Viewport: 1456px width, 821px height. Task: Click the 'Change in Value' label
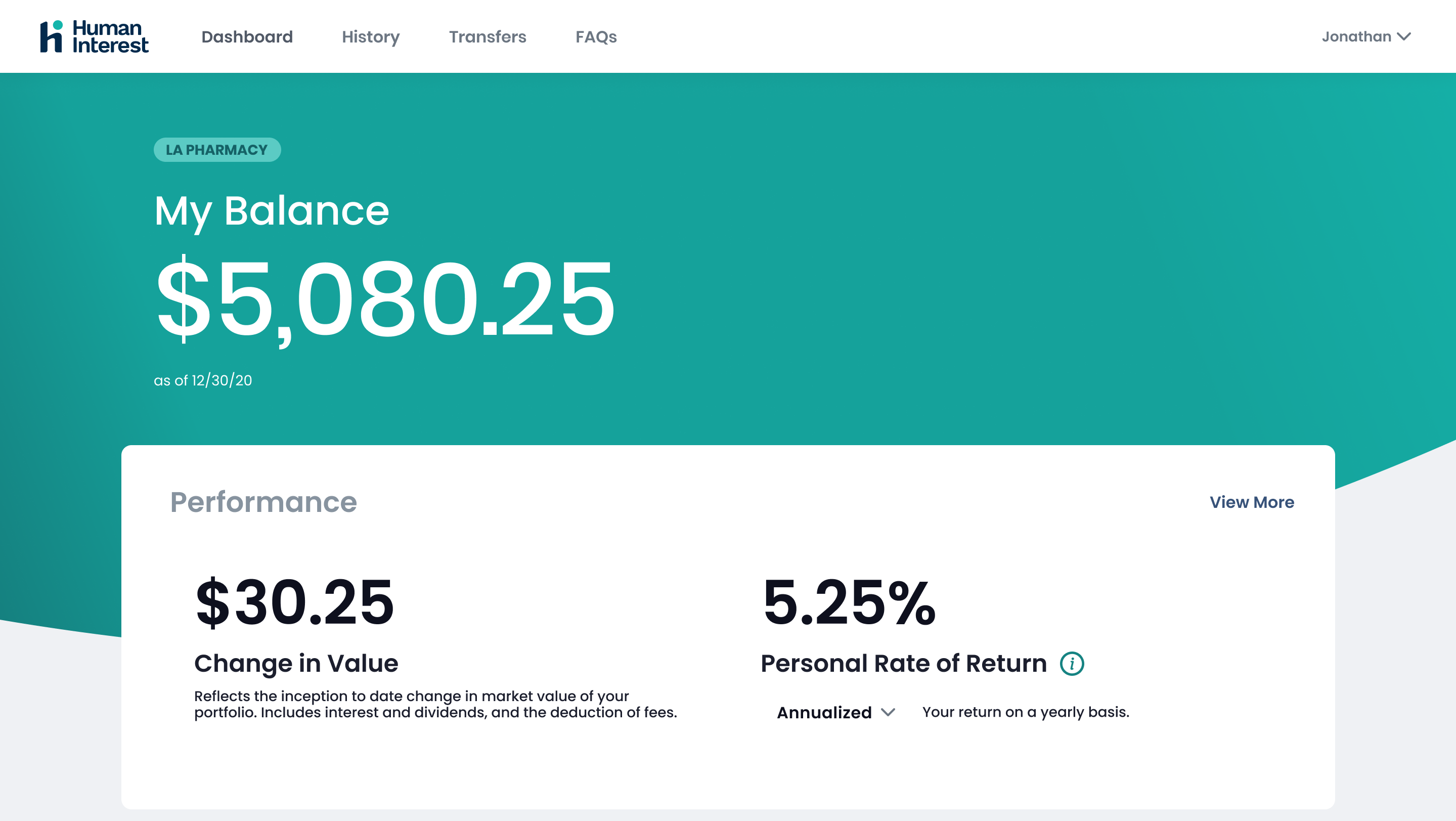tap(296, 663)
